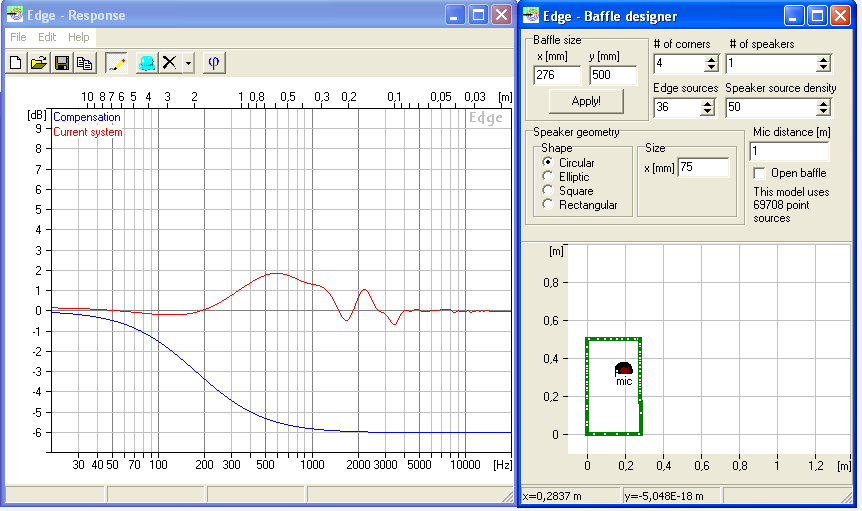Minimize the Edge - Response window
This screenshot has width=862, height=511.
[x=454, y=15]
